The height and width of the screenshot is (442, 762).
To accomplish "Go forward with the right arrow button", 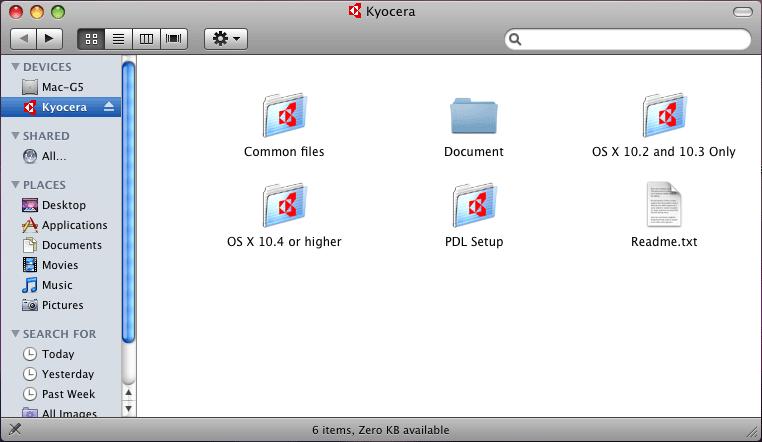I will click(x=50, y=39).
